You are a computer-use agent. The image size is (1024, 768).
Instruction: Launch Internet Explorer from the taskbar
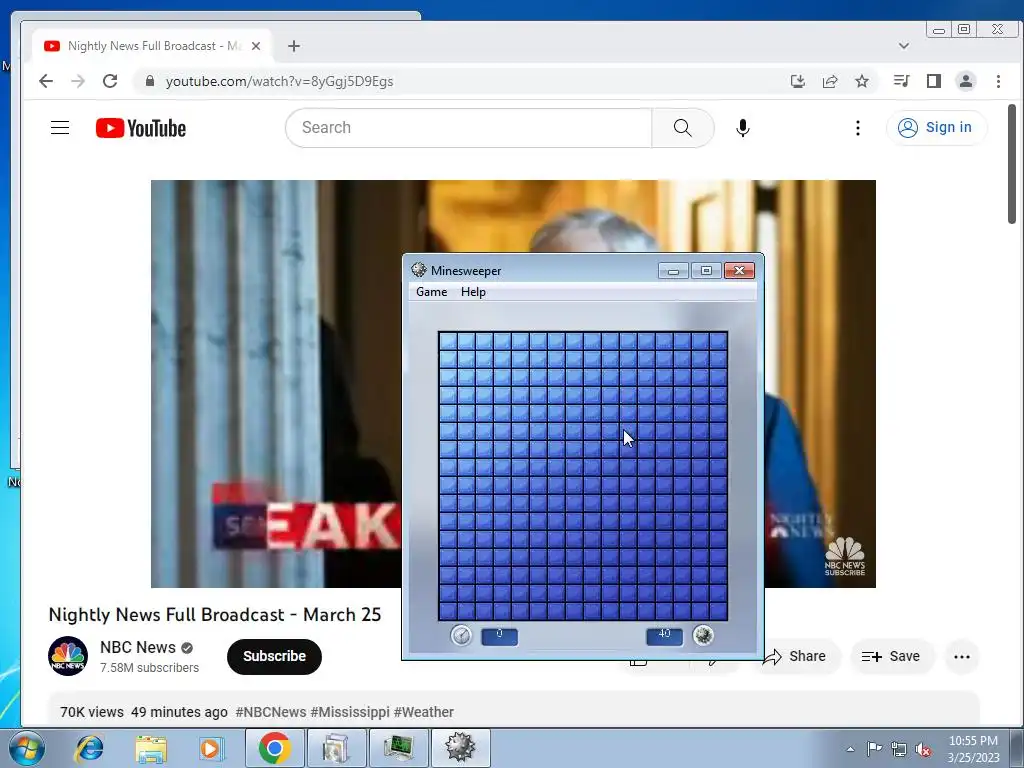coord(89,748)
